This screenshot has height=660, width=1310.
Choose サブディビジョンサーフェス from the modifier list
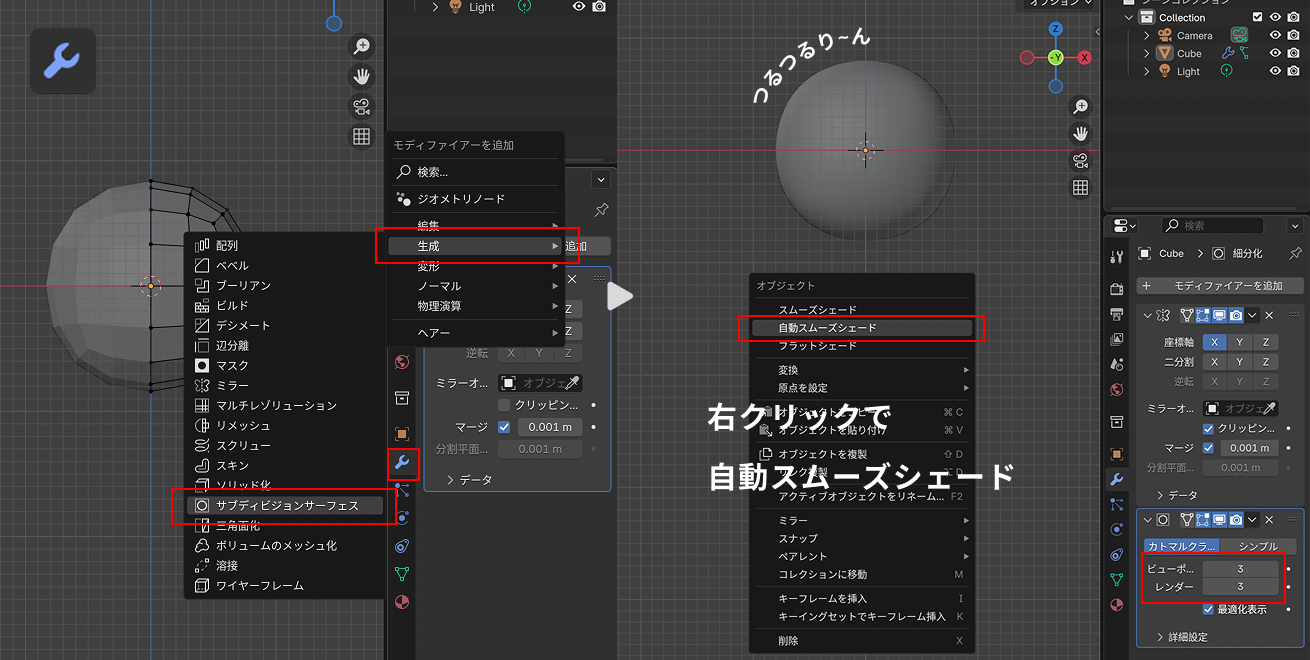(x=286, y=505)
